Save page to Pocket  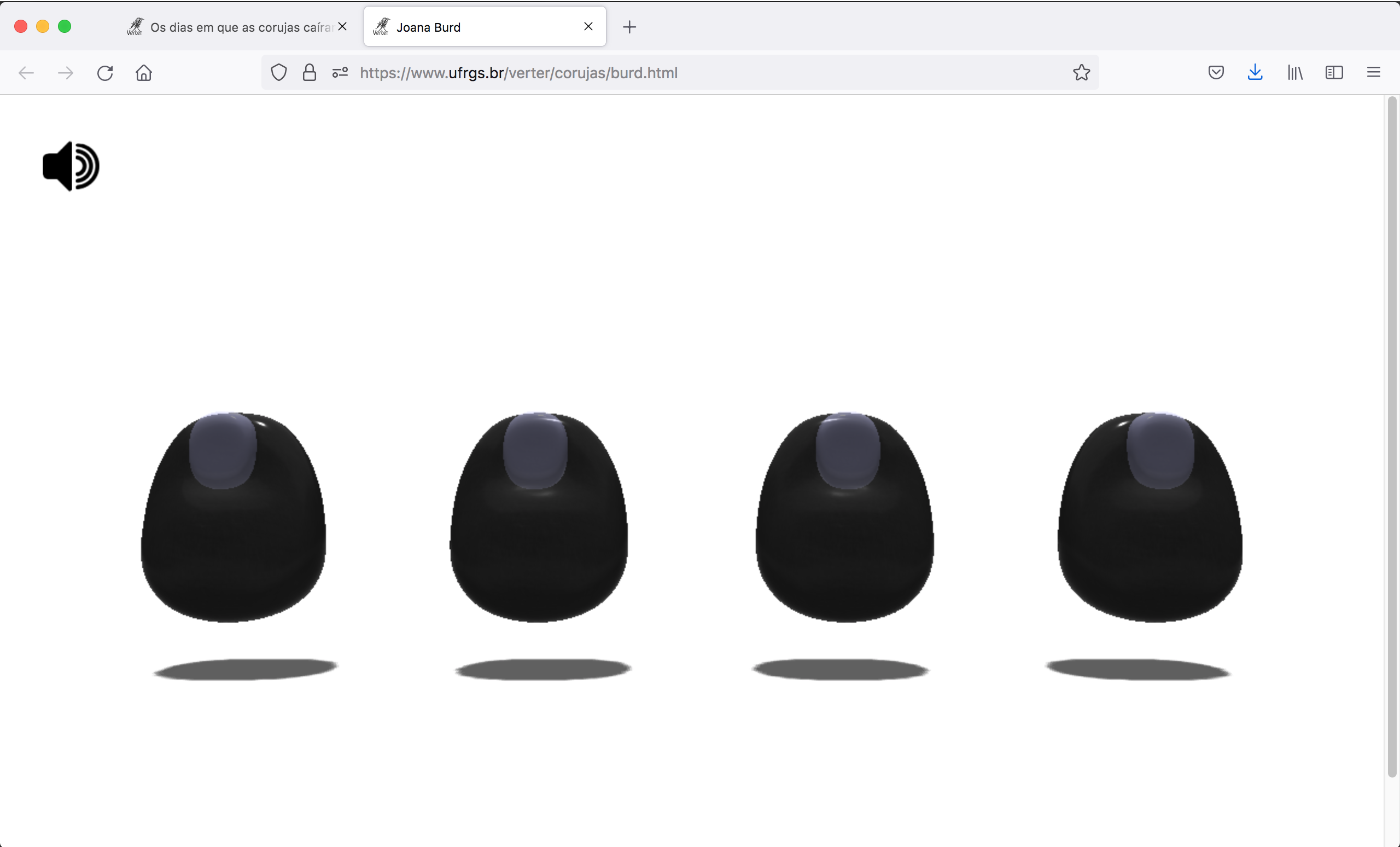click(1216, 73)
